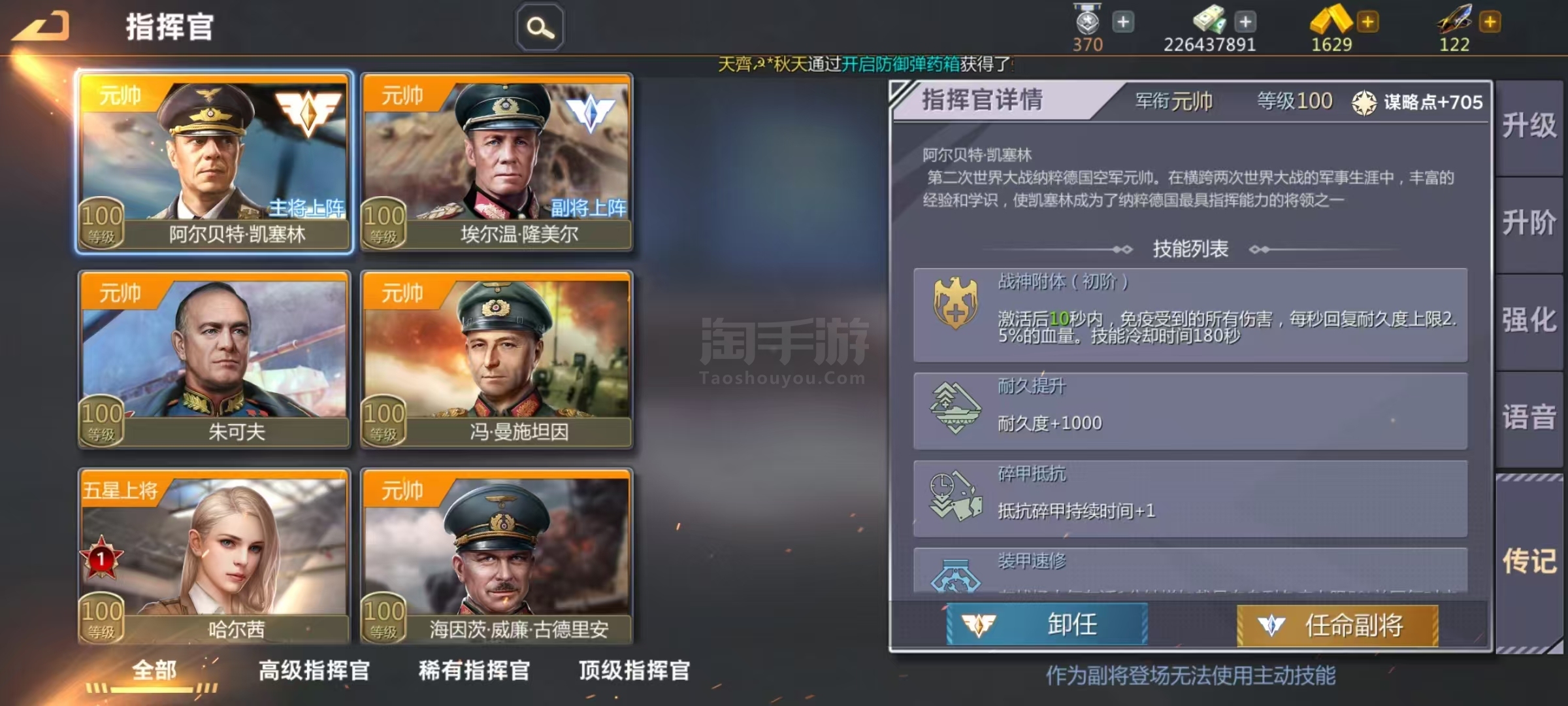Screen dimensions: 1568x706
Task: Open the 升级 side tab
Action: pyautogui.click(x=1529, y=126)
